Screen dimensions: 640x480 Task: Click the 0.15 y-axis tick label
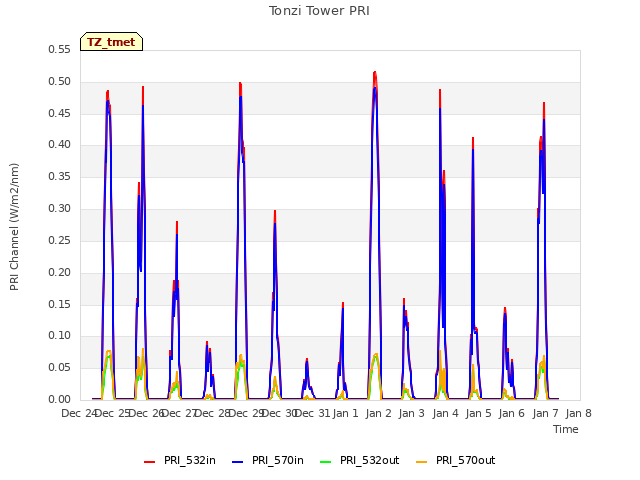[x=59, y=304]
